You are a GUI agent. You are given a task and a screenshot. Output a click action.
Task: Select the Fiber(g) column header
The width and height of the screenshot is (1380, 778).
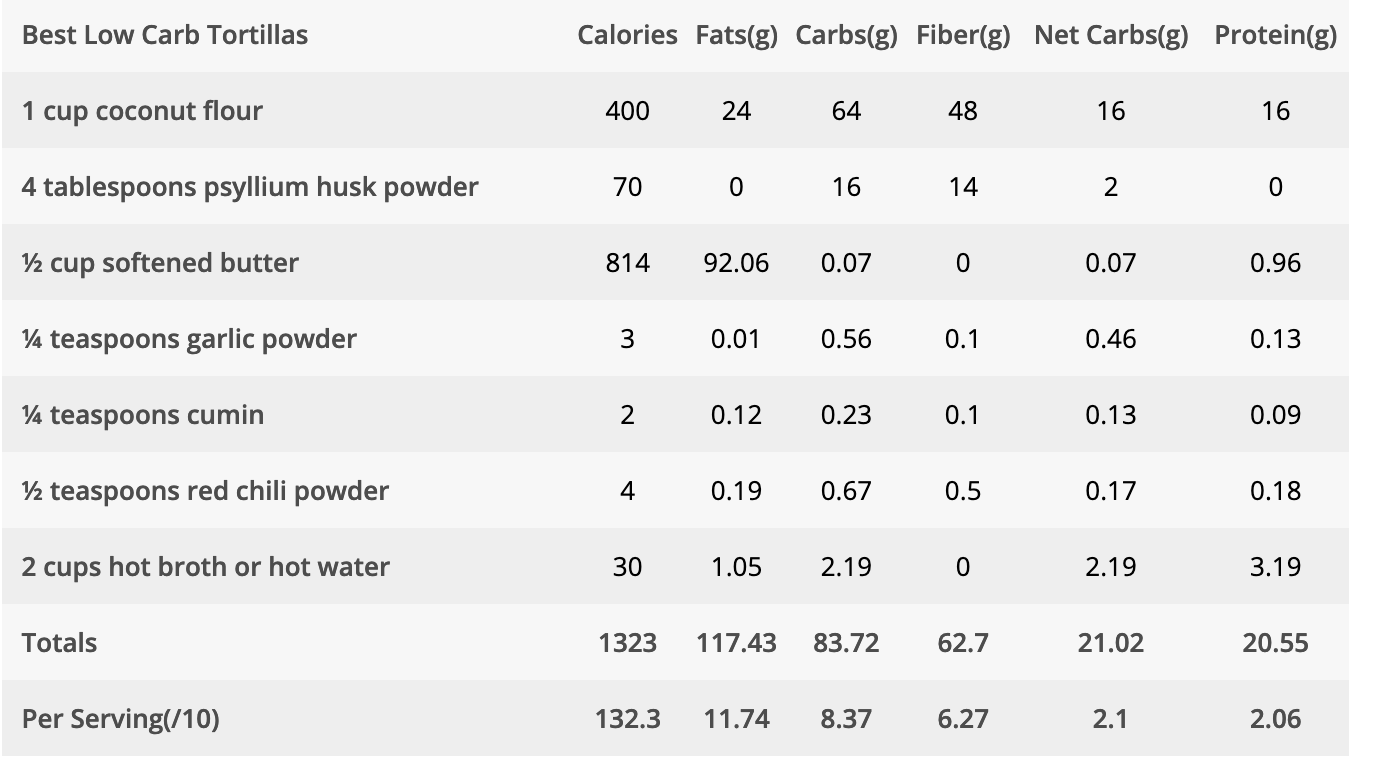click(963, 36)
